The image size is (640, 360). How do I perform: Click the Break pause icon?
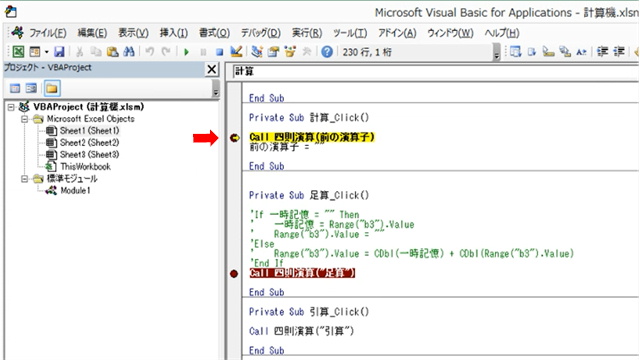coord(203,52)
